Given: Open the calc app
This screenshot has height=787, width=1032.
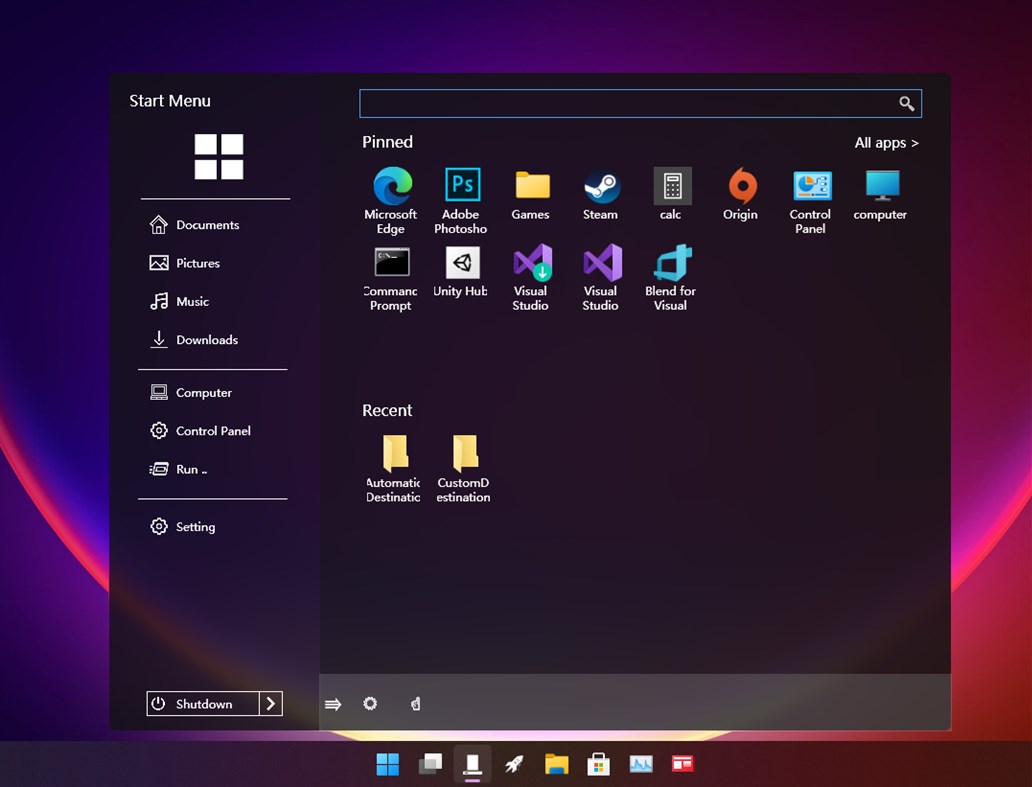Looking at the screenshot, I should pos(671,185).
